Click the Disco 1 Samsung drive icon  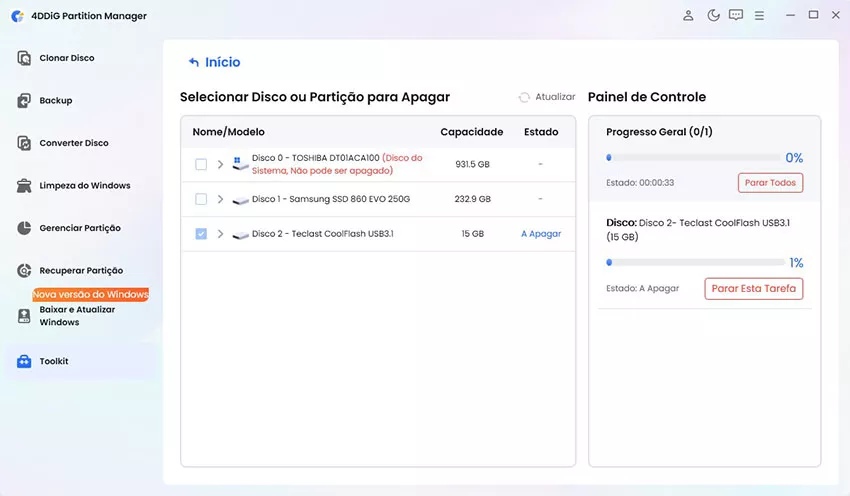240,201
